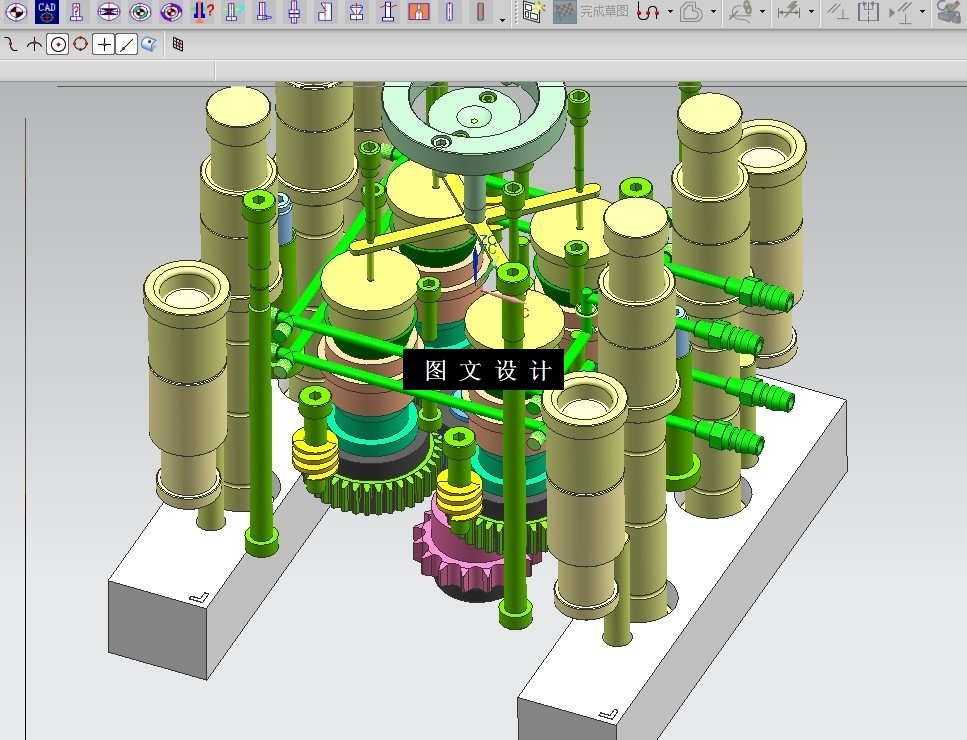Expand the constraints dropdown arrow

923,12
